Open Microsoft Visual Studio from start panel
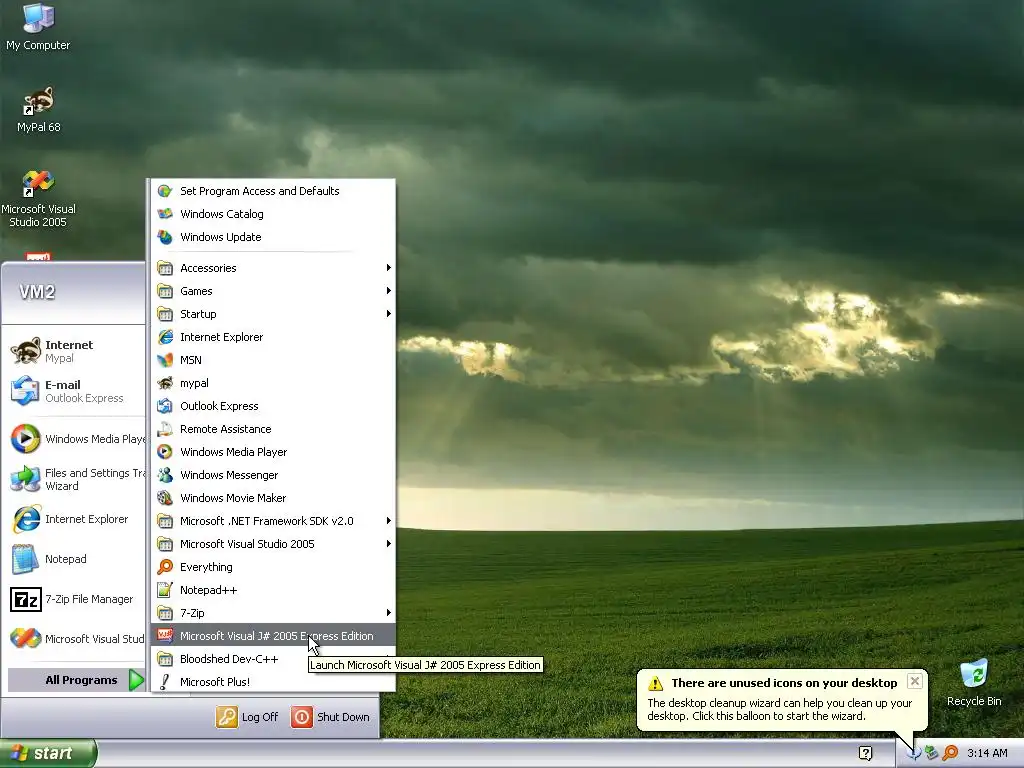 point(76,639)
